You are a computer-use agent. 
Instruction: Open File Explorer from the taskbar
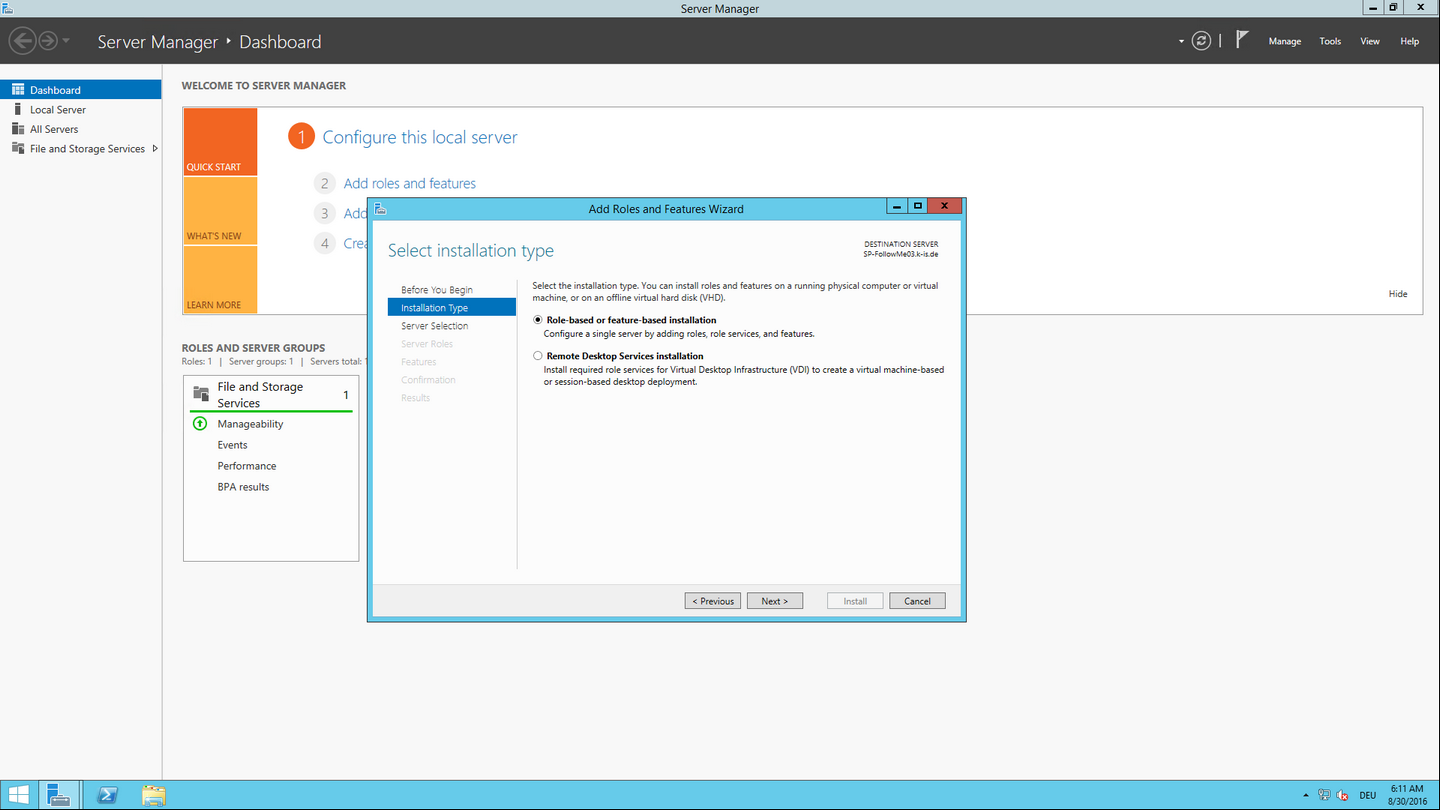[153, 796]
